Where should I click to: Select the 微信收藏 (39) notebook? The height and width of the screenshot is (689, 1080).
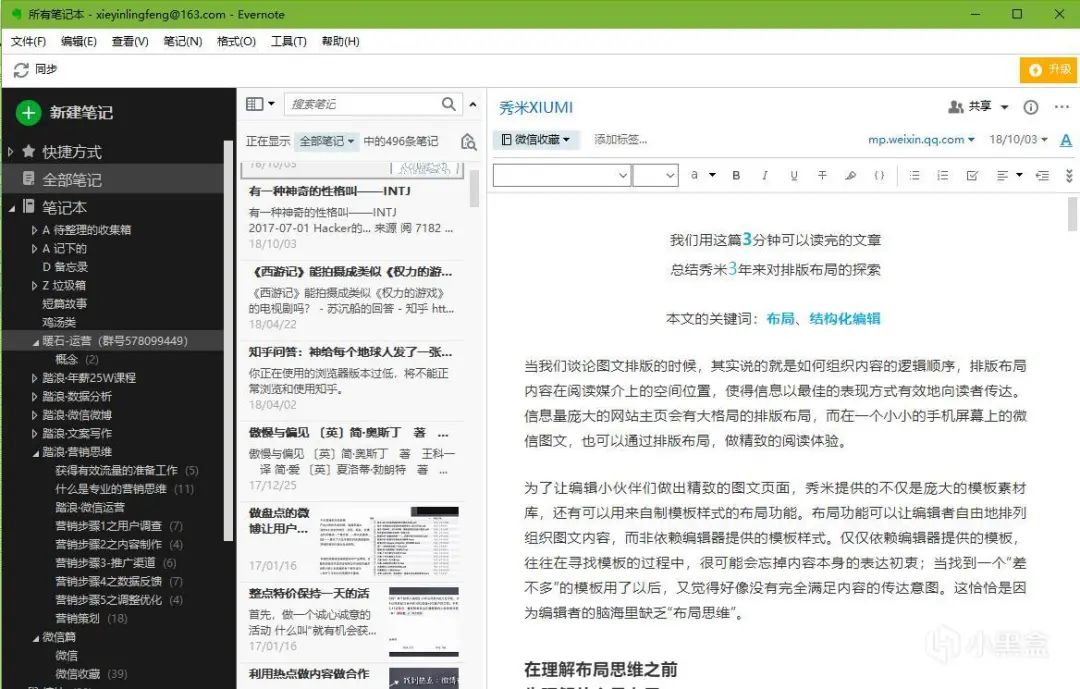coord(91,674)
